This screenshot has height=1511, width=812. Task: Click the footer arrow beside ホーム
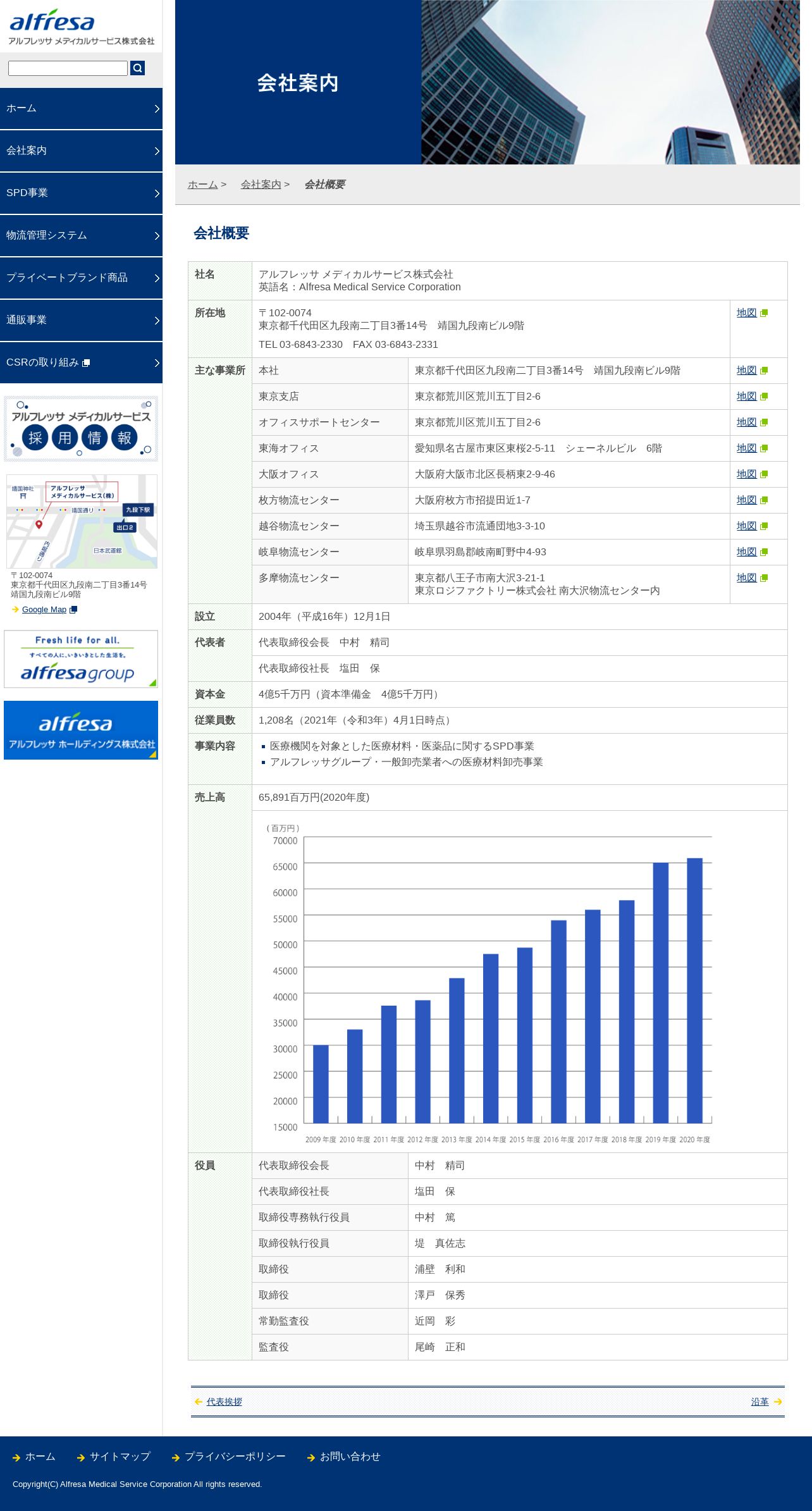(x=16, y=1458)
